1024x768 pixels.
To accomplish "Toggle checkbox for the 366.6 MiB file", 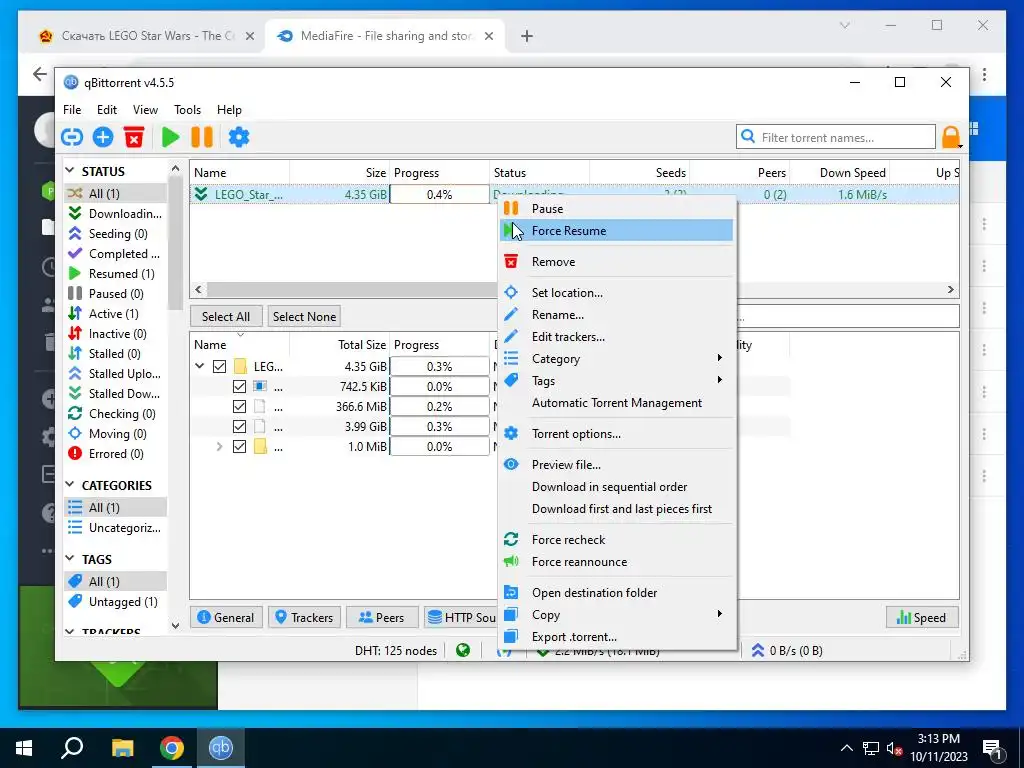I will click(x=239, y=406).
